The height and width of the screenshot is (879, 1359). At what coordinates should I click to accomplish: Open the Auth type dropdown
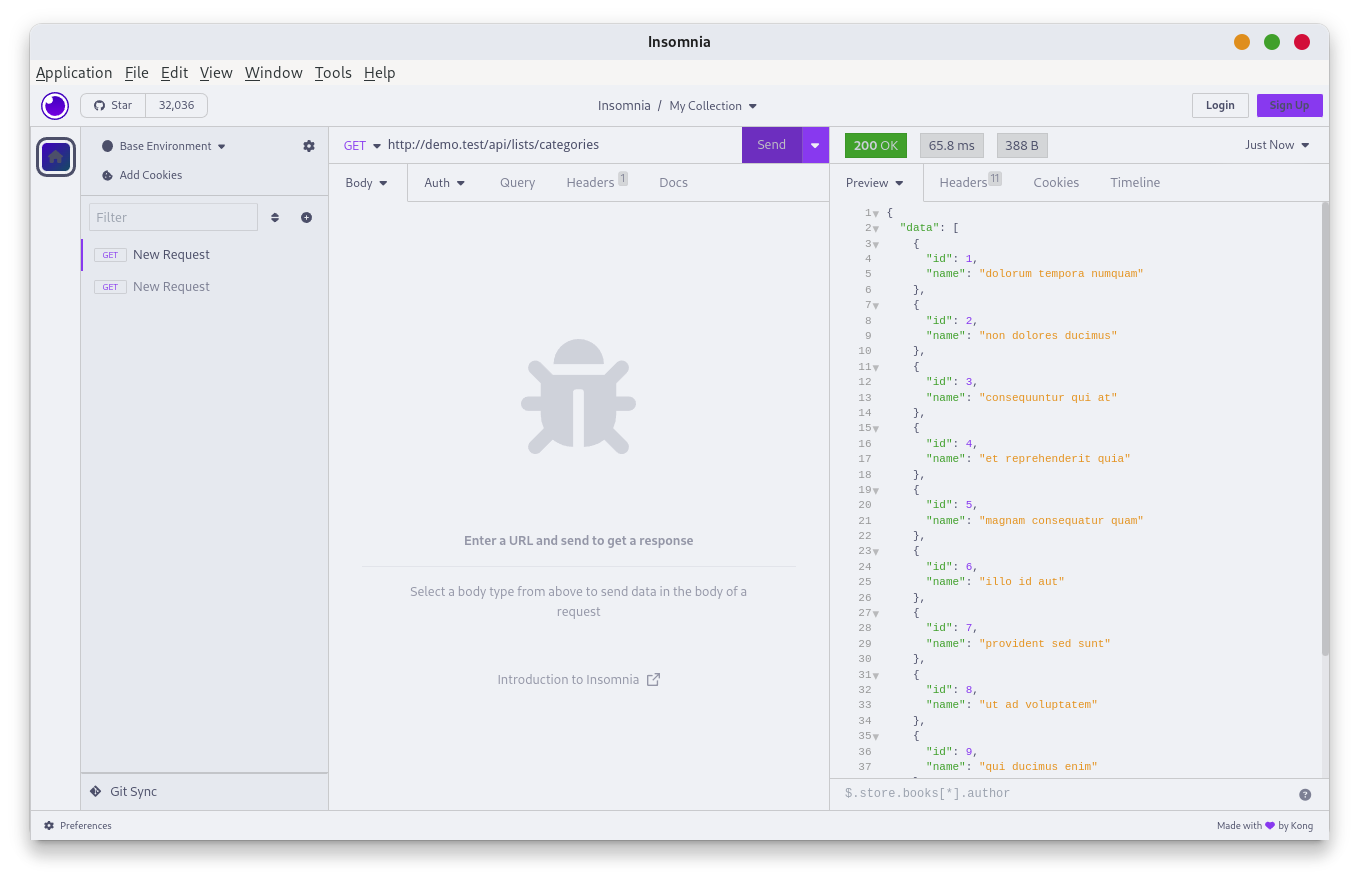pos(445,183)
